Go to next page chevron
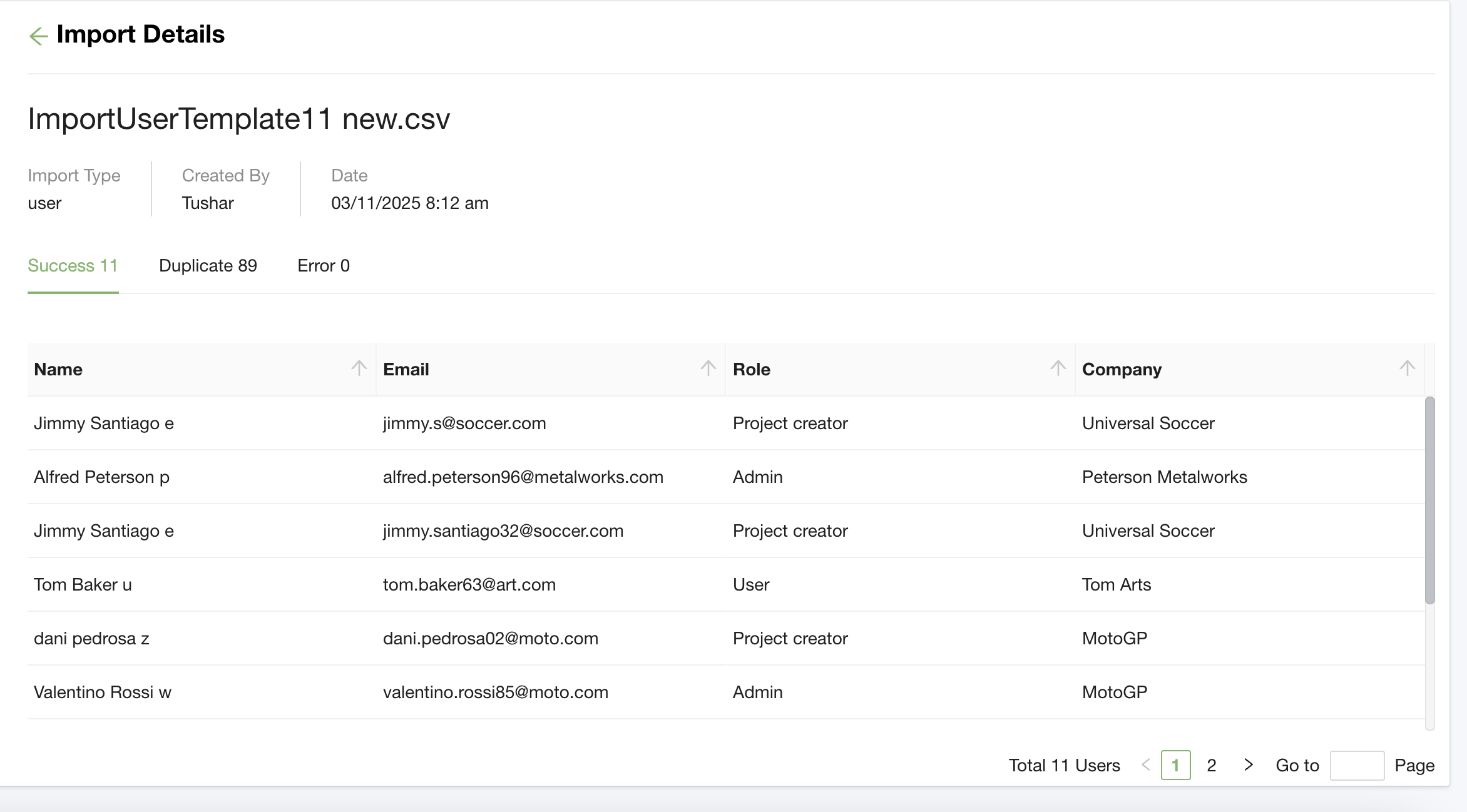The image size is (1467, 812). coord(1248,764)
